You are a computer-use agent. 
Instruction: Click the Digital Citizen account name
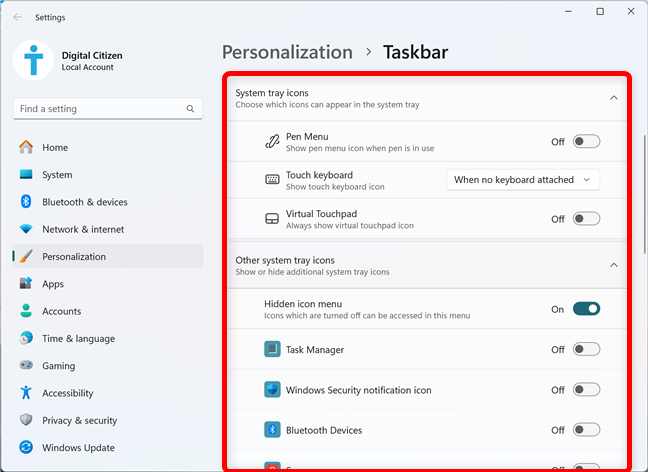point(92,55)
